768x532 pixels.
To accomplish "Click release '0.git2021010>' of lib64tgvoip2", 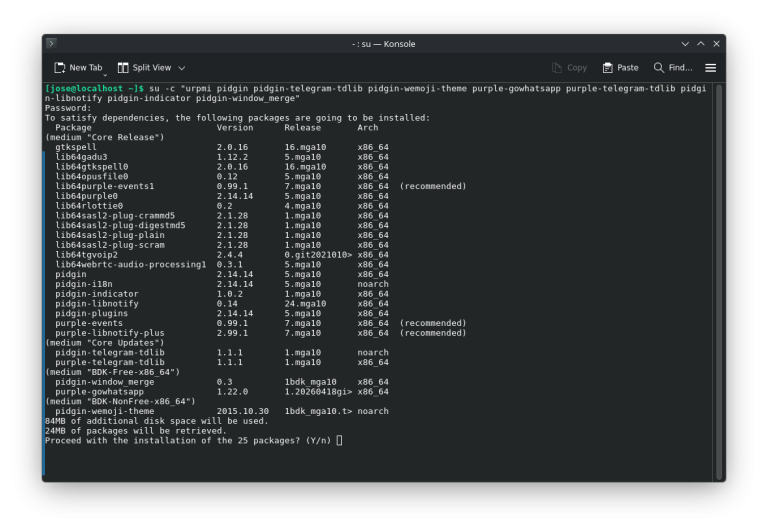I will 318,255.
